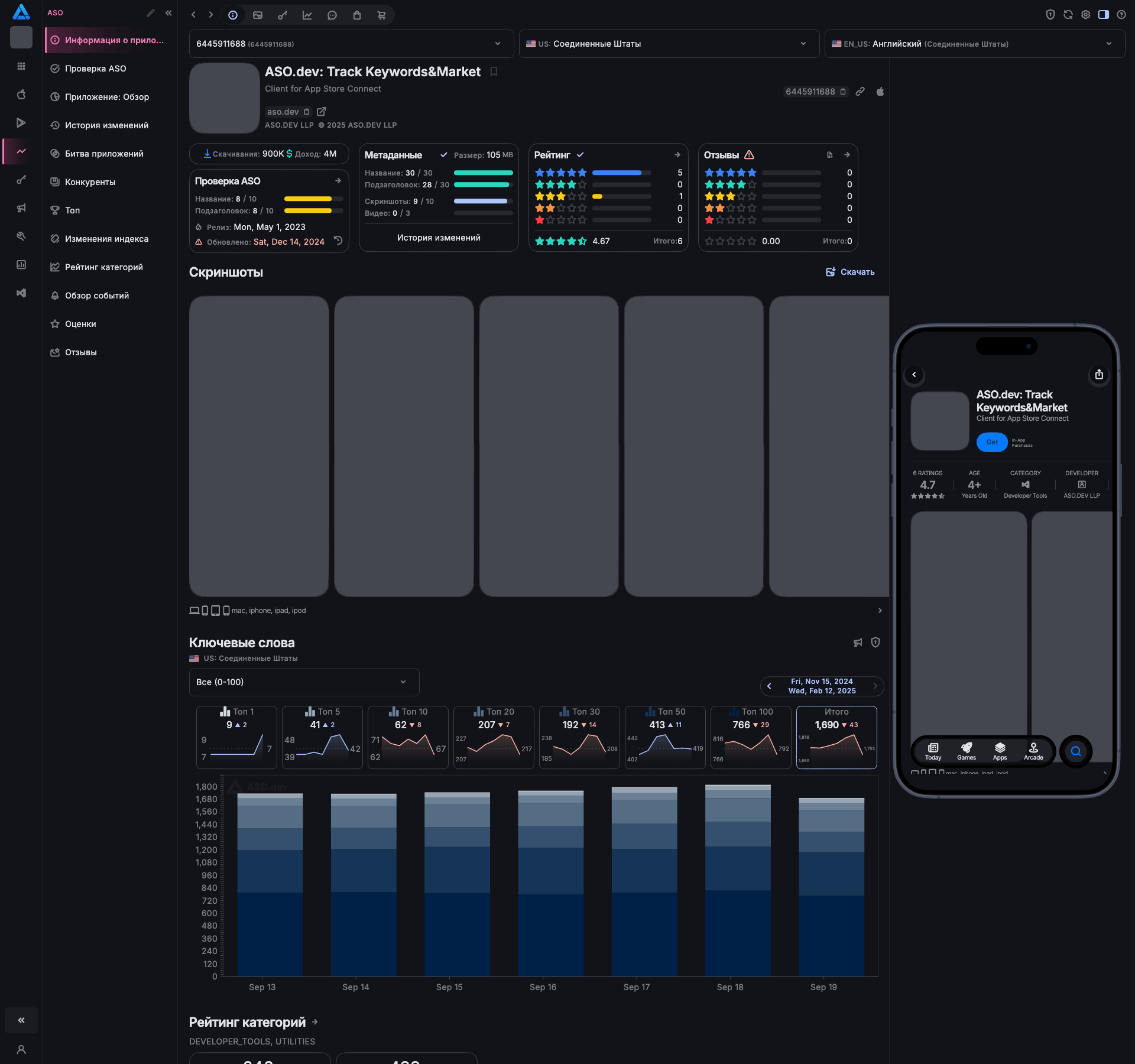
Task: Toggle the Итого keyword card
Action: [x=836, y=737]
